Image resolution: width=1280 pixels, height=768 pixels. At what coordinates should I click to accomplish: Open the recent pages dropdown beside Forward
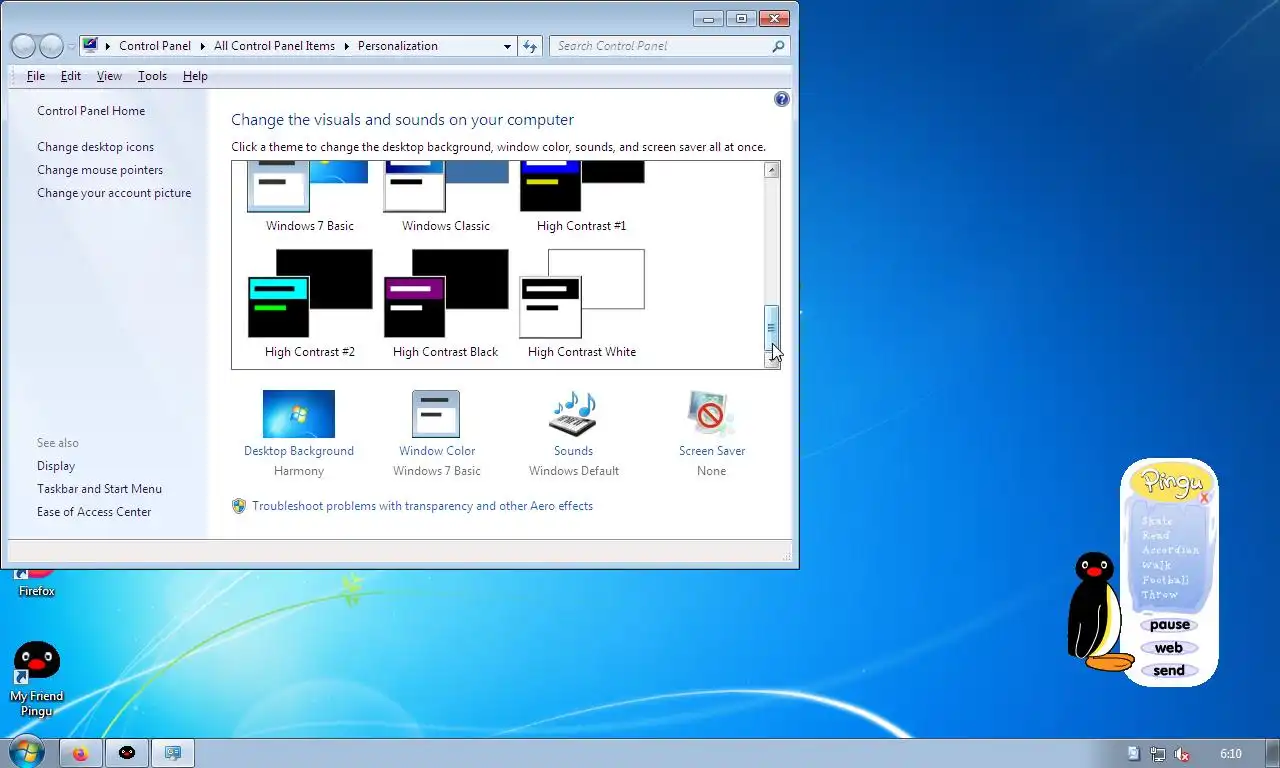click(71, 47)
